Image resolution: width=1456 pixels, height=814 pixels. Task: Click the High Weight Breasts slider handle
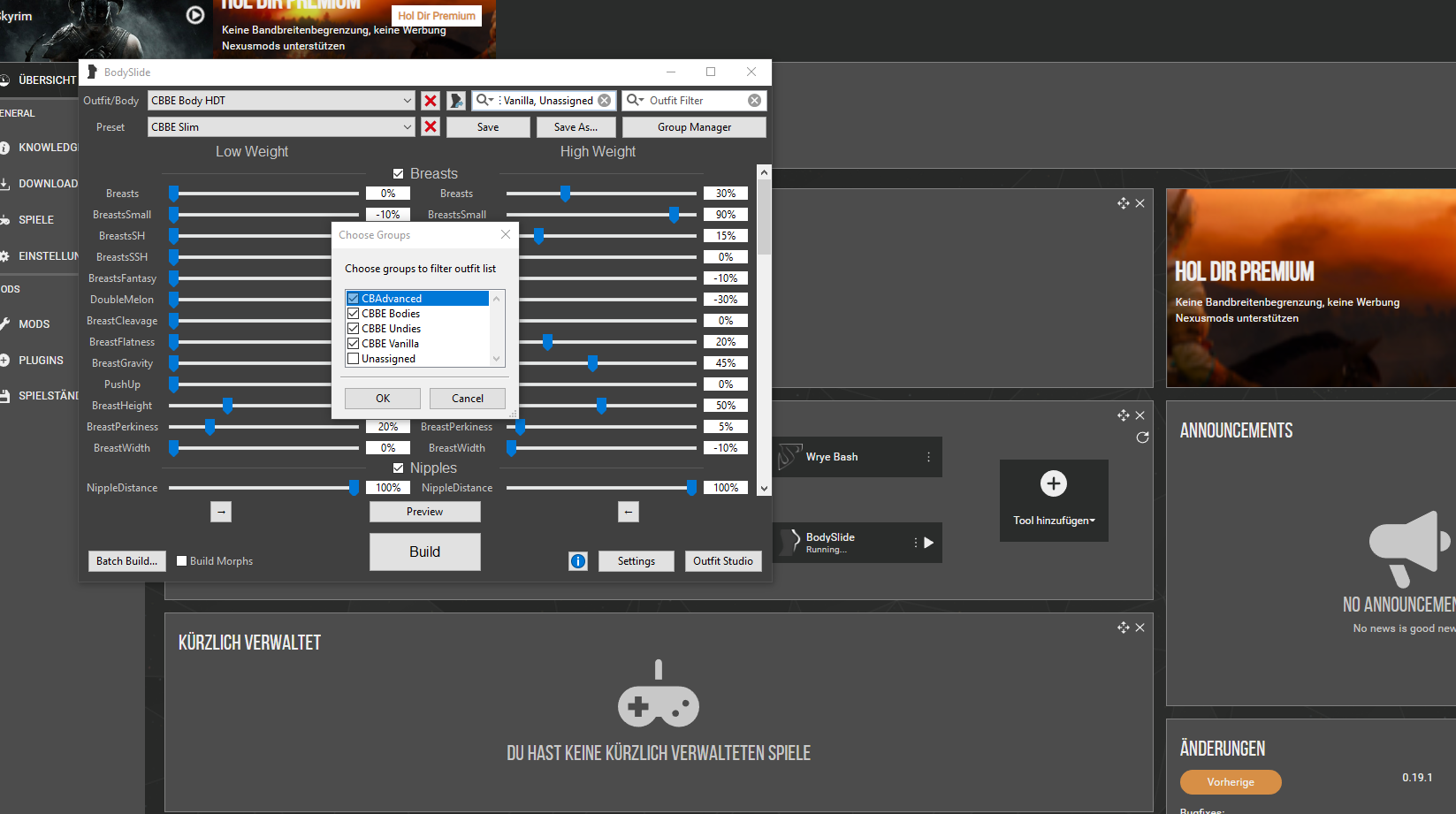pyautogui.click(x=565, y=194)
